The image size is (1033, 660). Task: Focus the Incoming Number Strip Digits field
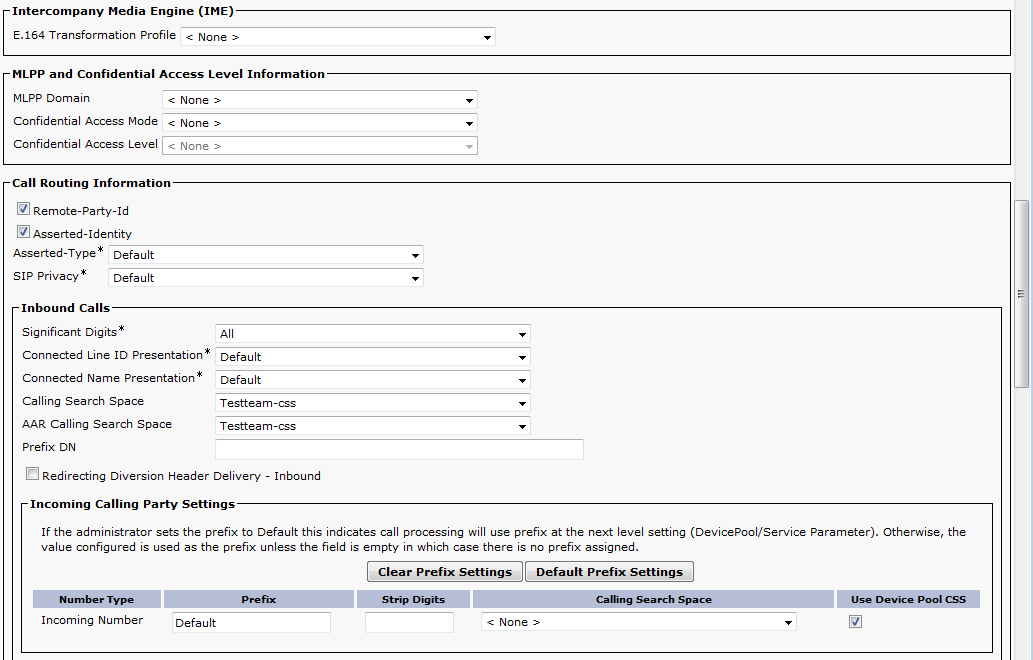(x=409, y=623)
